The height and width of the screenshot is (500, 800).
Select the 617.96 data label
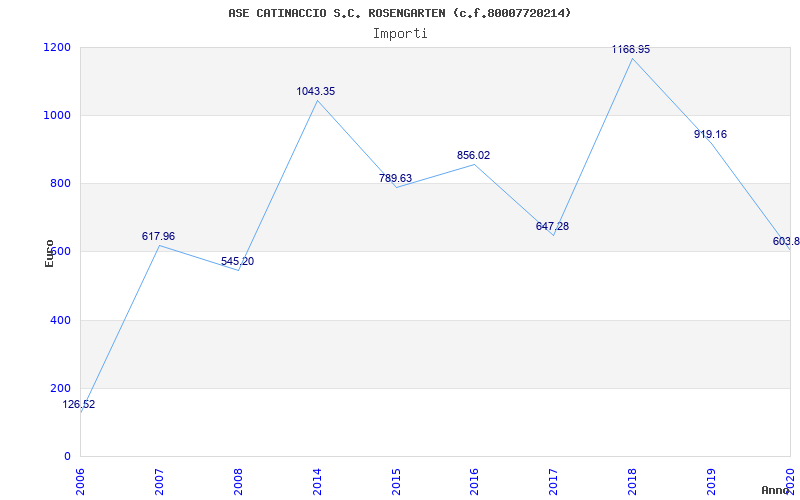158,236
